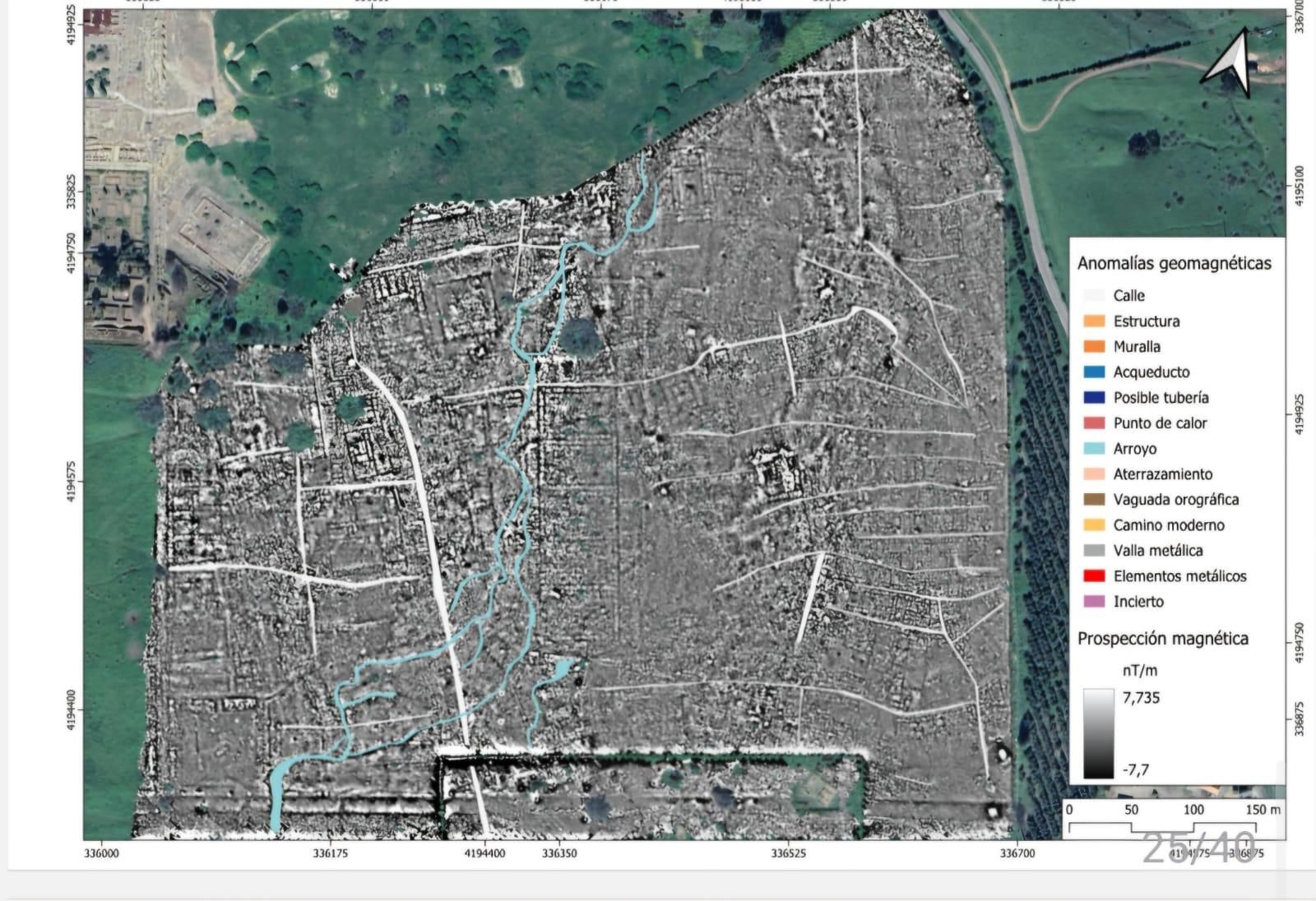Viewport: 1316px width, 901px height.
Task: Select the Arroyo legend color block
Action: click(1094, 449)
